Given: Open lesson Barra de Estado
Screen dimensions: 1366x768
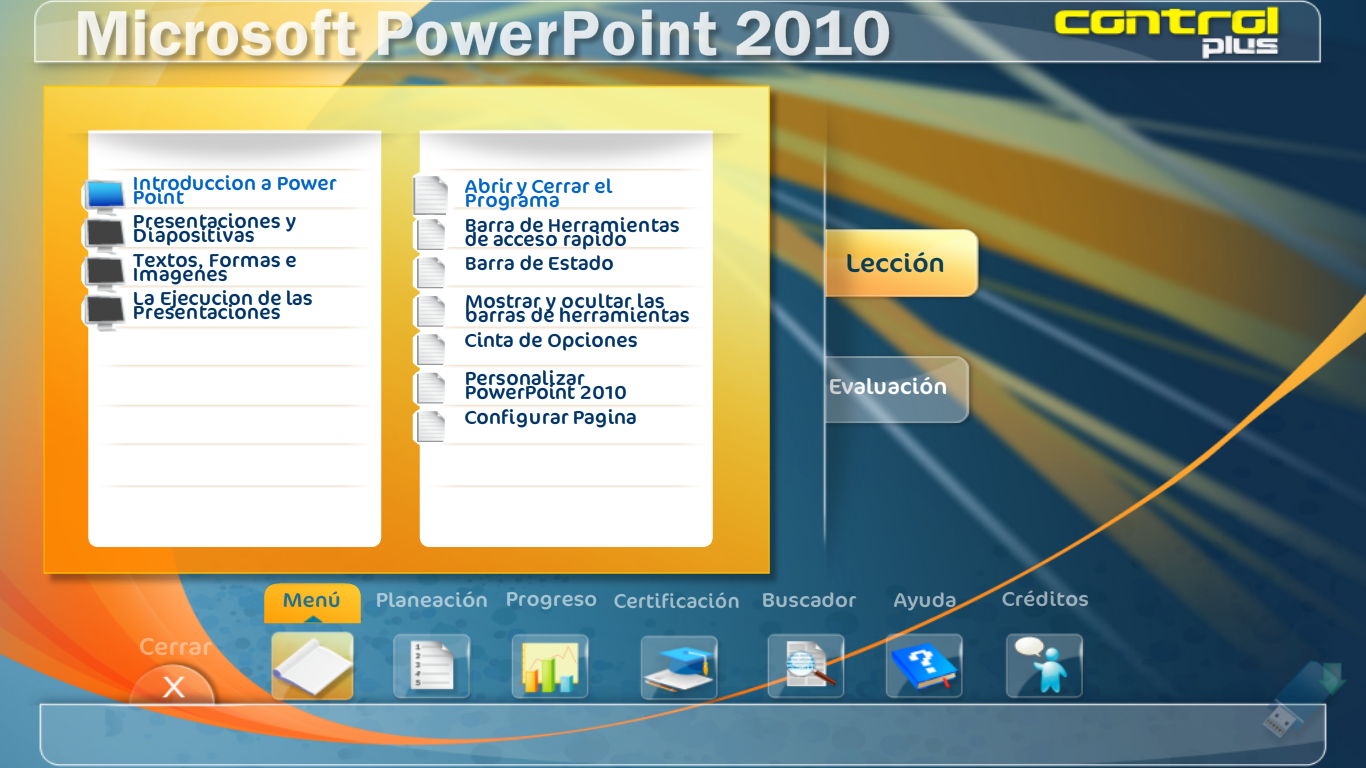Looking at the screenshot, I should [539, 264].
